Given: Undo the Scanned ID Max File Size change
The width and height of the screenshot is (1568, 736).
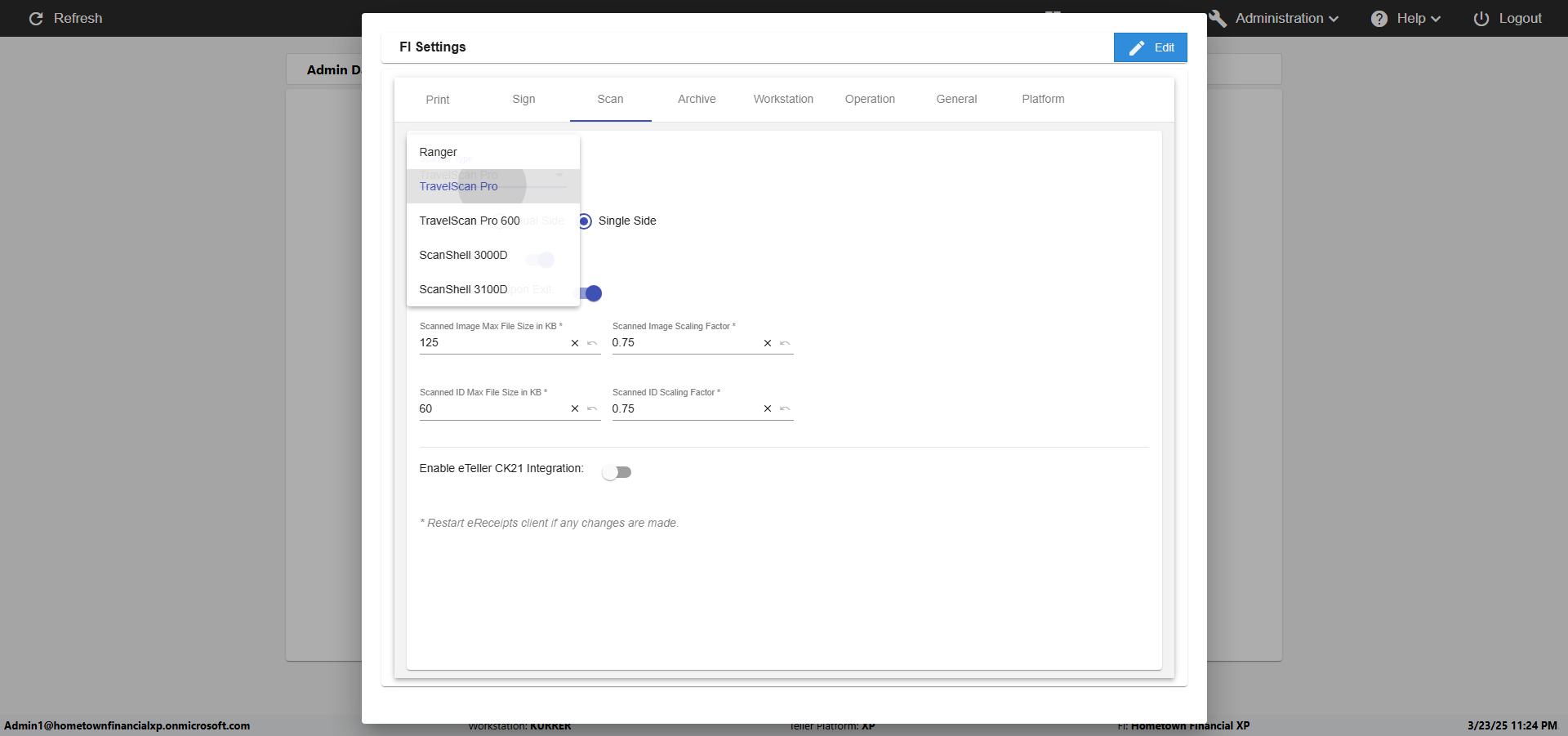Looking at the screenshot, I should pyautogui.click(x=592, y=409).
